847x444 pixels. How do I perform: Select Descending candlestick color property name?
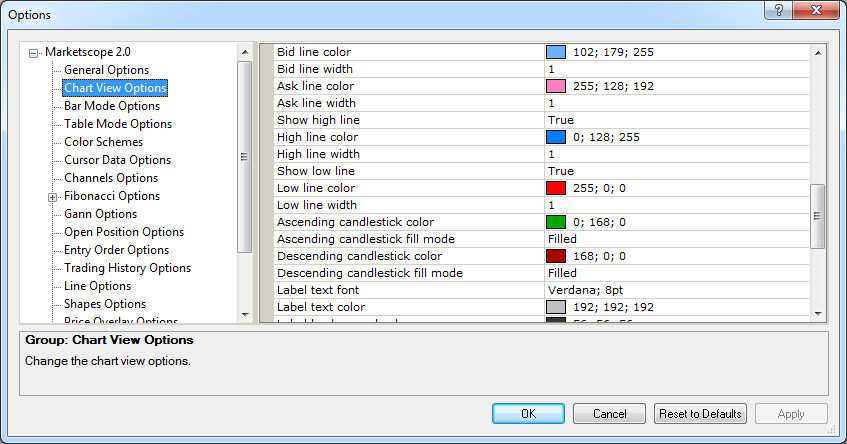359,256
